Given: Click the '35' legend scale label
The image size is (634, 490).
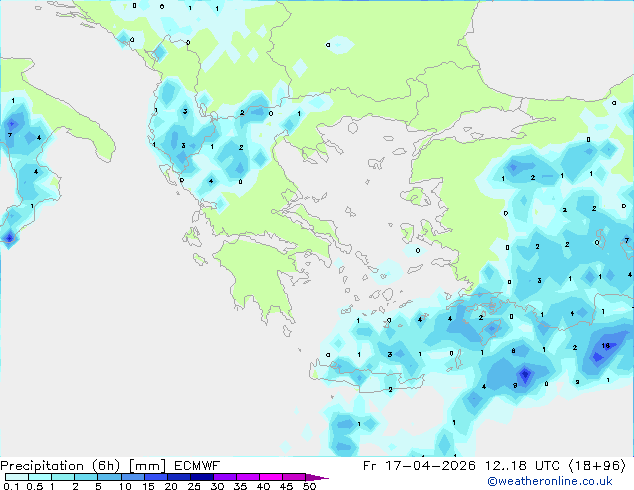Looking at the screenshot, I should pos(240,486).
